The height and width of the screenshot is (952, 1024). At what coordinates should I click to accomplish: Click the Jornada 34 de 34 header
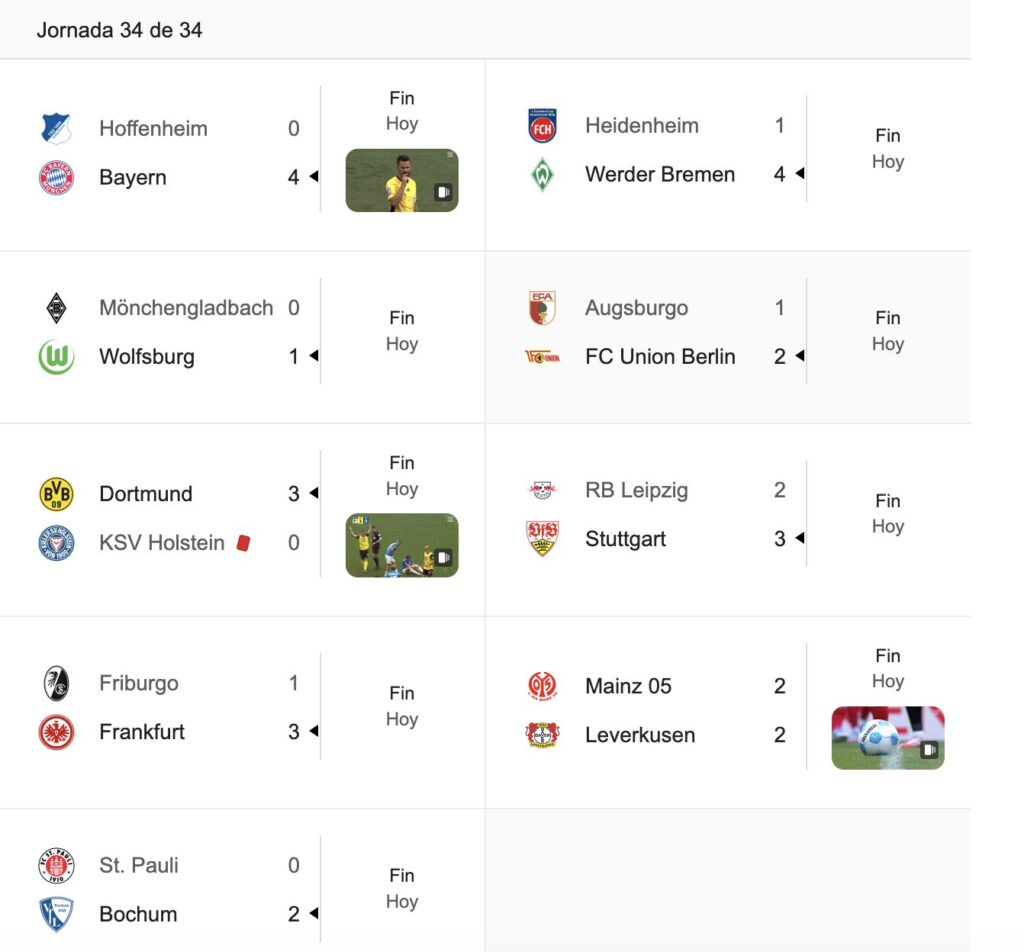(120, 30)
